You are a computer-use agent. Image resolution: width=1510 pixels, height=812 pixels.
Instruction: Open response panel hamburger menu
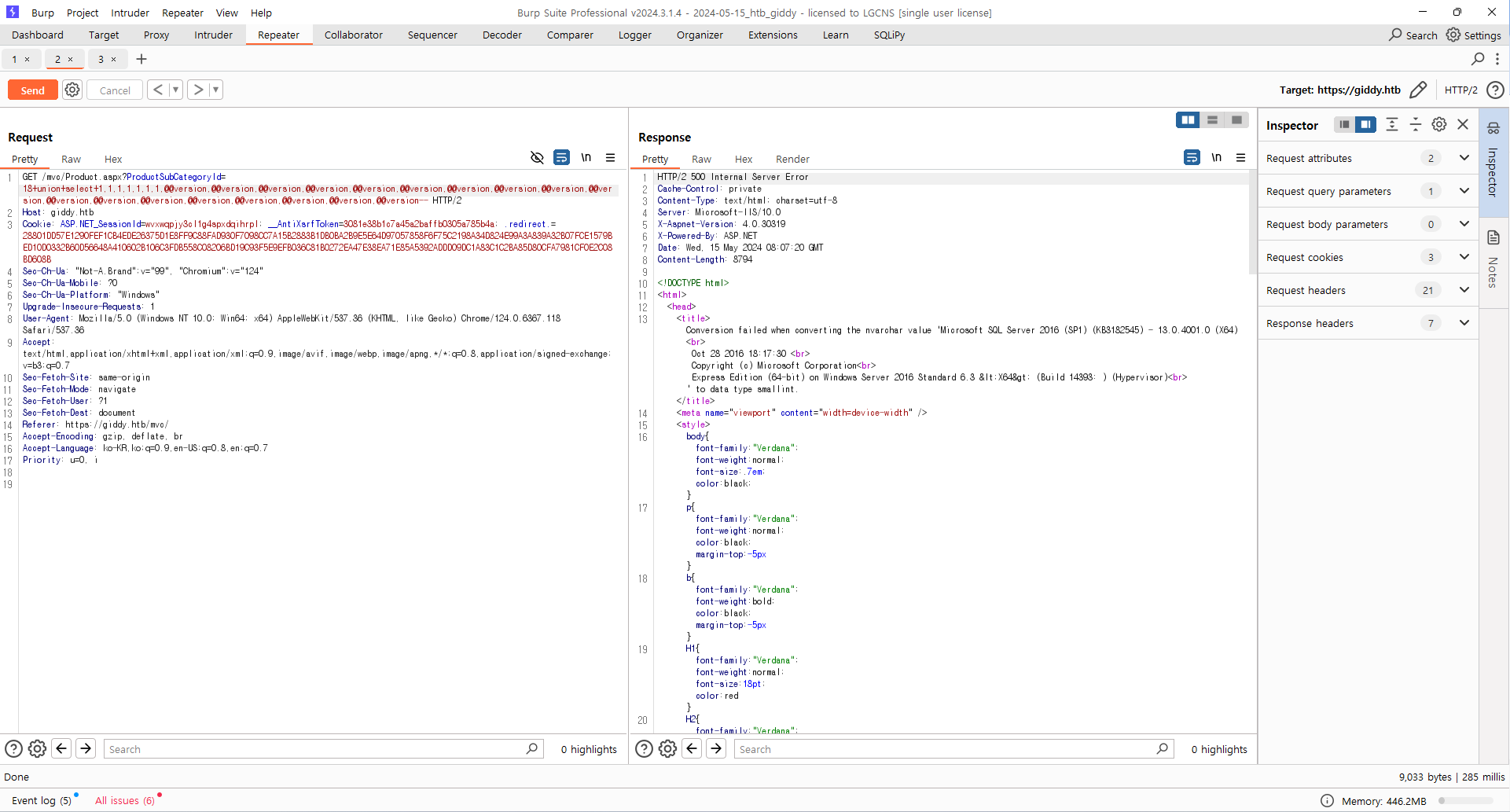[x=1240, y=157]
